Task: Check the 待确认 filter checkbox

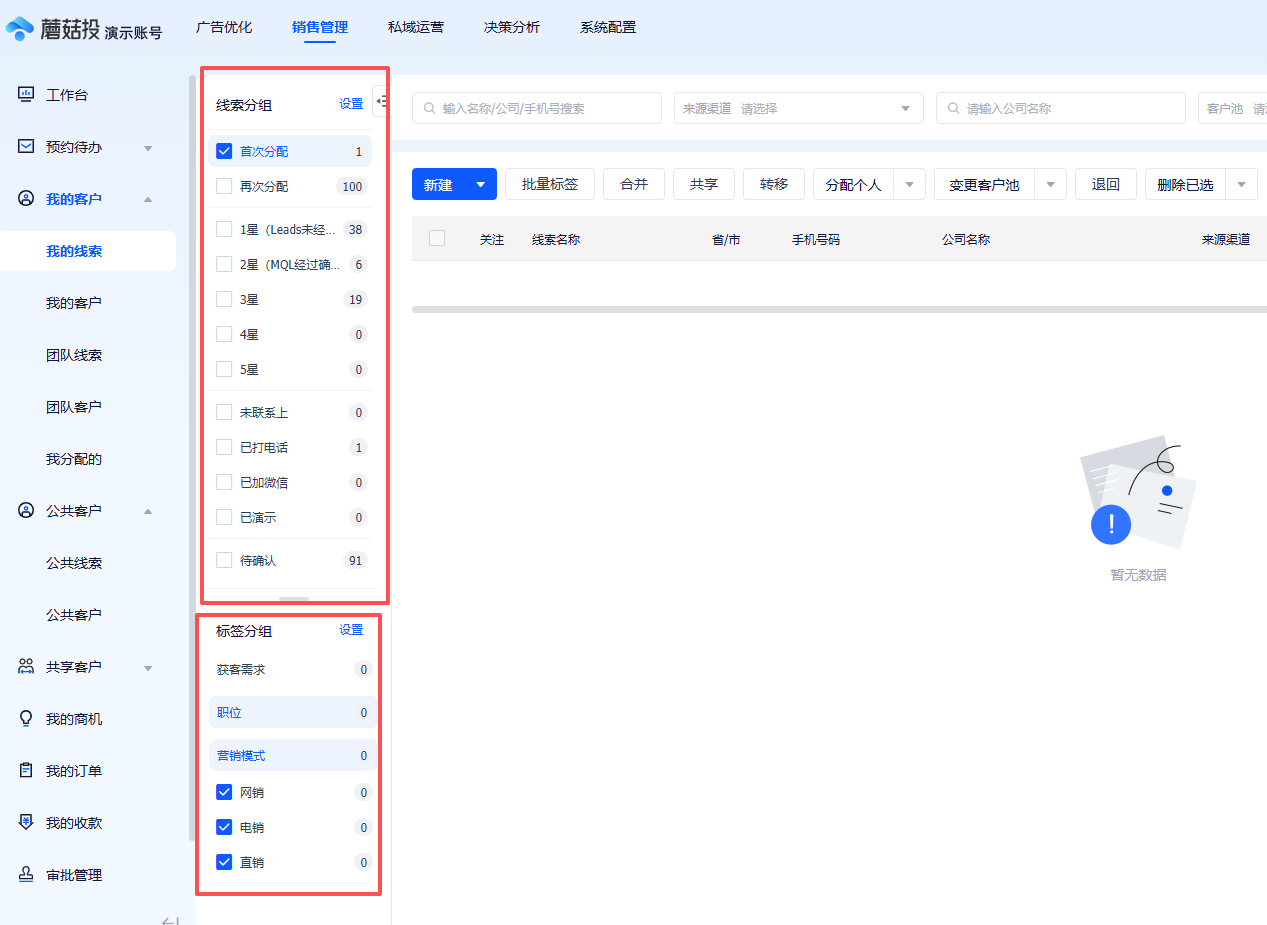Action: (224, 559)
